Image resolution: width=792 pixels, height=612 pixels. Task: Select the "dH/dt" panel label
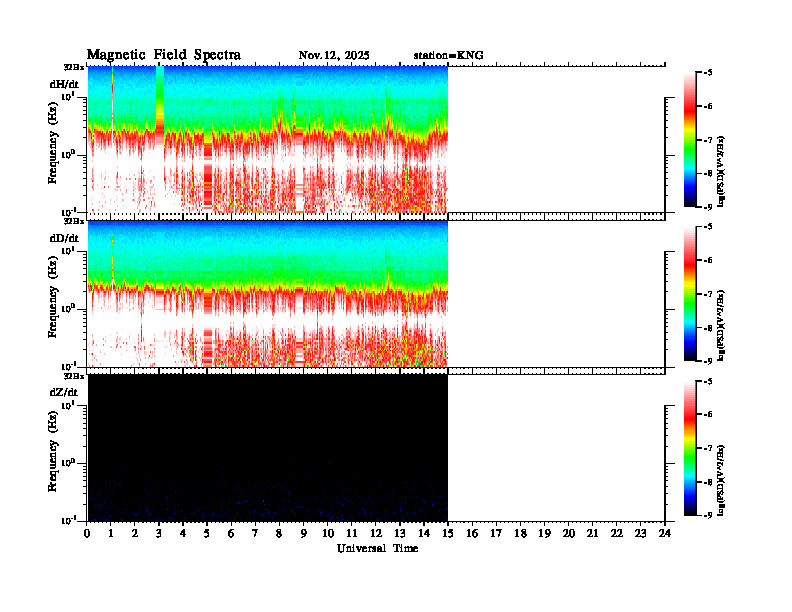click(x=64, y=84)
